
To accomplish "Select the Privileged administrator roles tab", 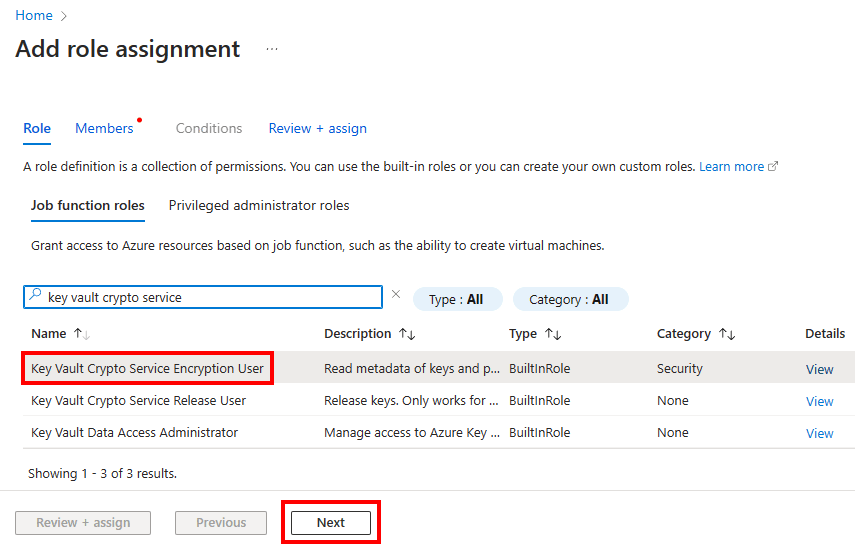I will click(259, 205).
